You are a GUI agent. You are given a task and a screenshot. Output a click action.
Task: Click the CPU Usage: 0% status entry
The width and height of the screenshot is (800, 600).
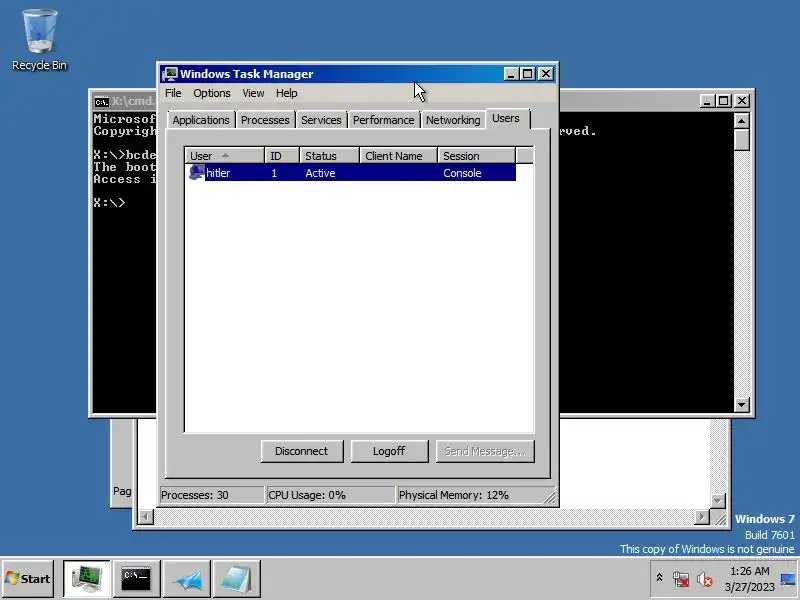tap(330, 495)
